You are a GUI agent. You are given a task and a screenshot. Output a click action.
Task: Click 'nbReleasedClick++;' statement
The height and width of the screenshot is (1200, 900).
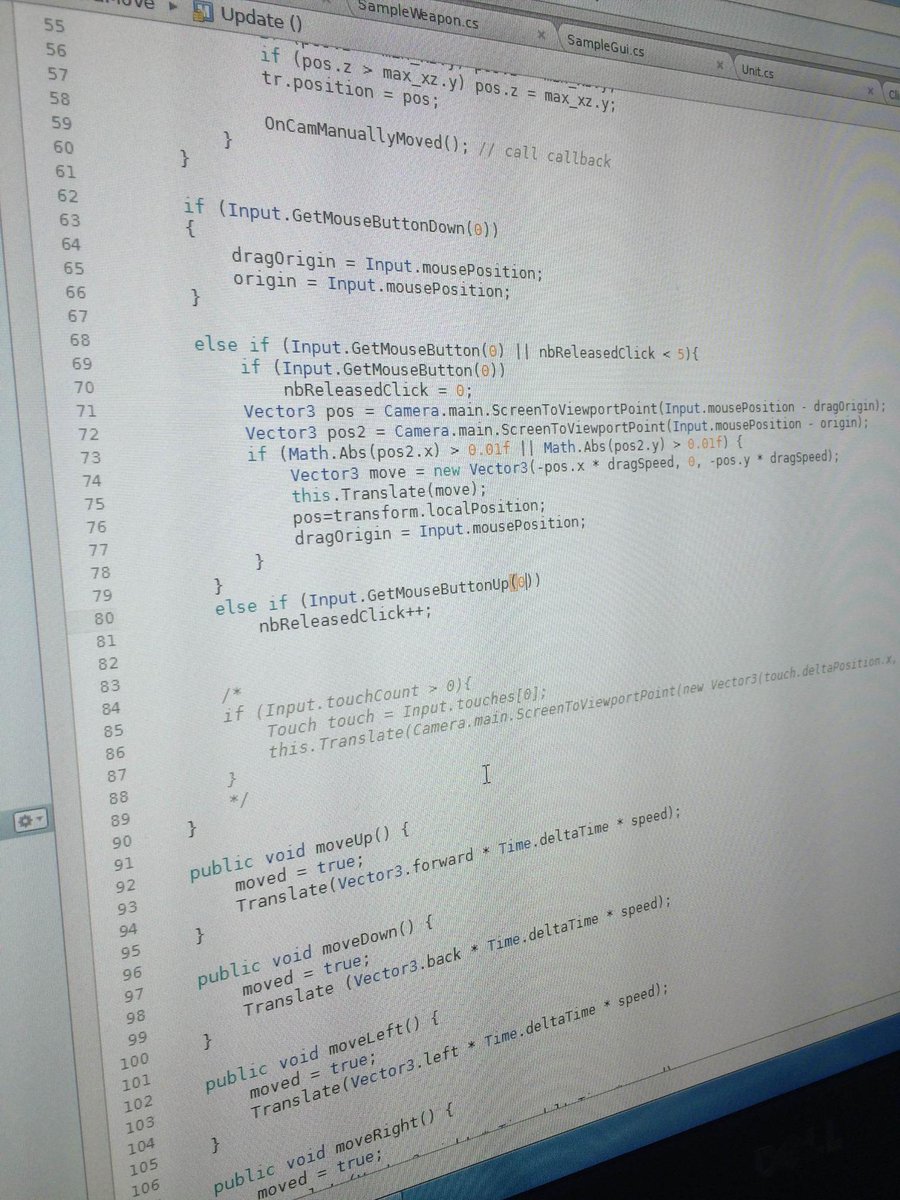point(346,620)
